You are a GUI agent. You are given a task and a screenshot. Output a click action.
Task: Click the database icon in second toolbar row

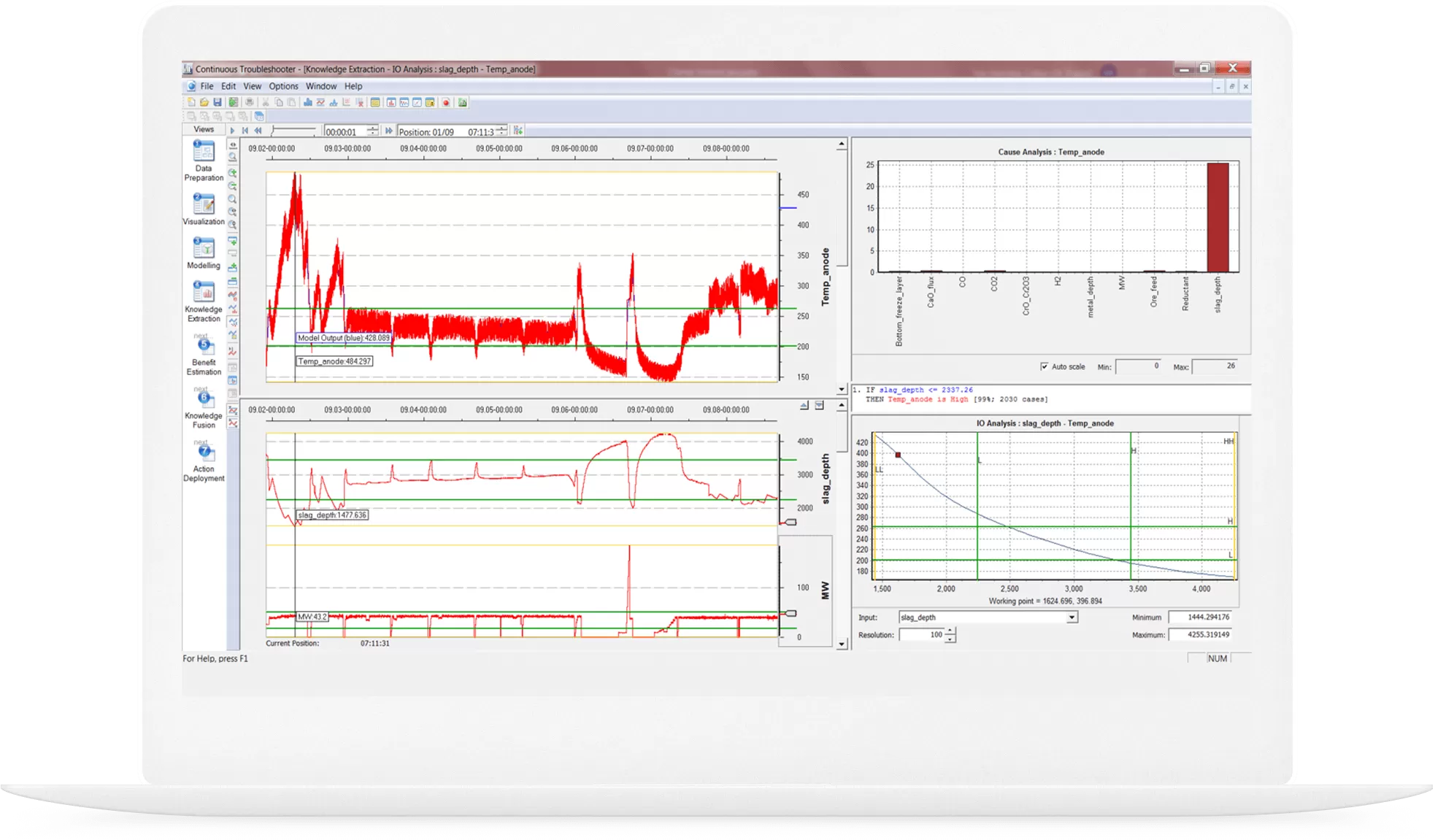point(259,116)
